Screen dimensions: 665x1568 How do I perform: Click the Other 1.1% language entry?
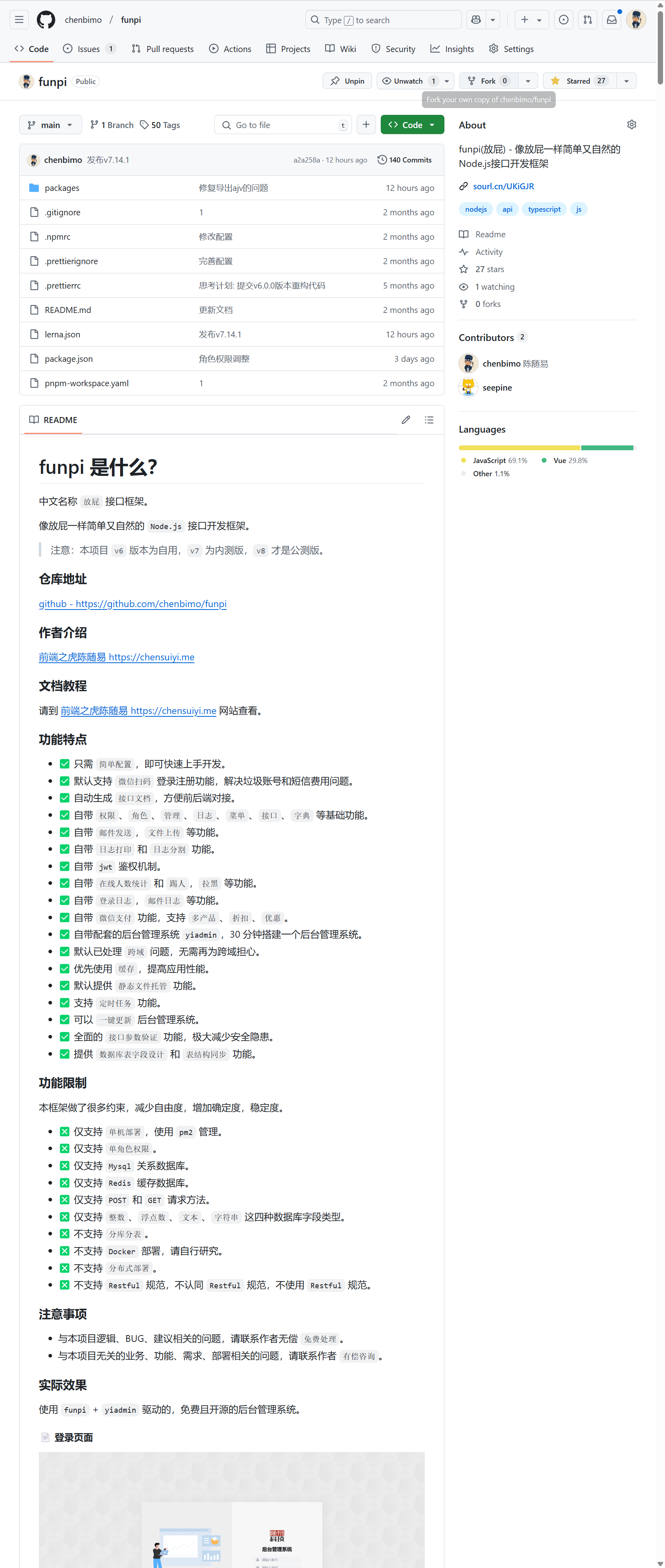(x=485, y=473)
